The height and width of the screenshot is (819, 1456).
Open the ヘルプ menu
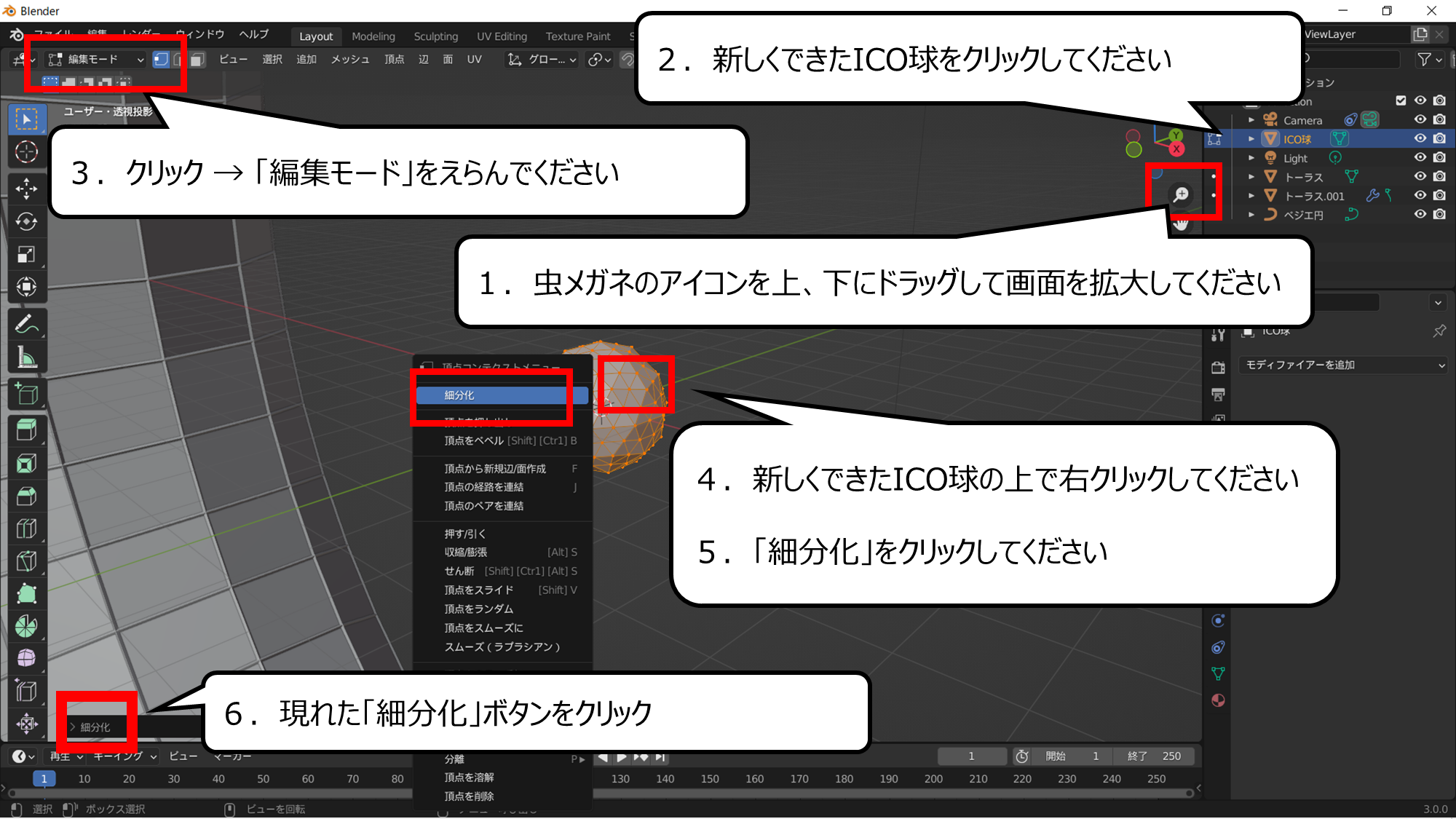(254, 34)
